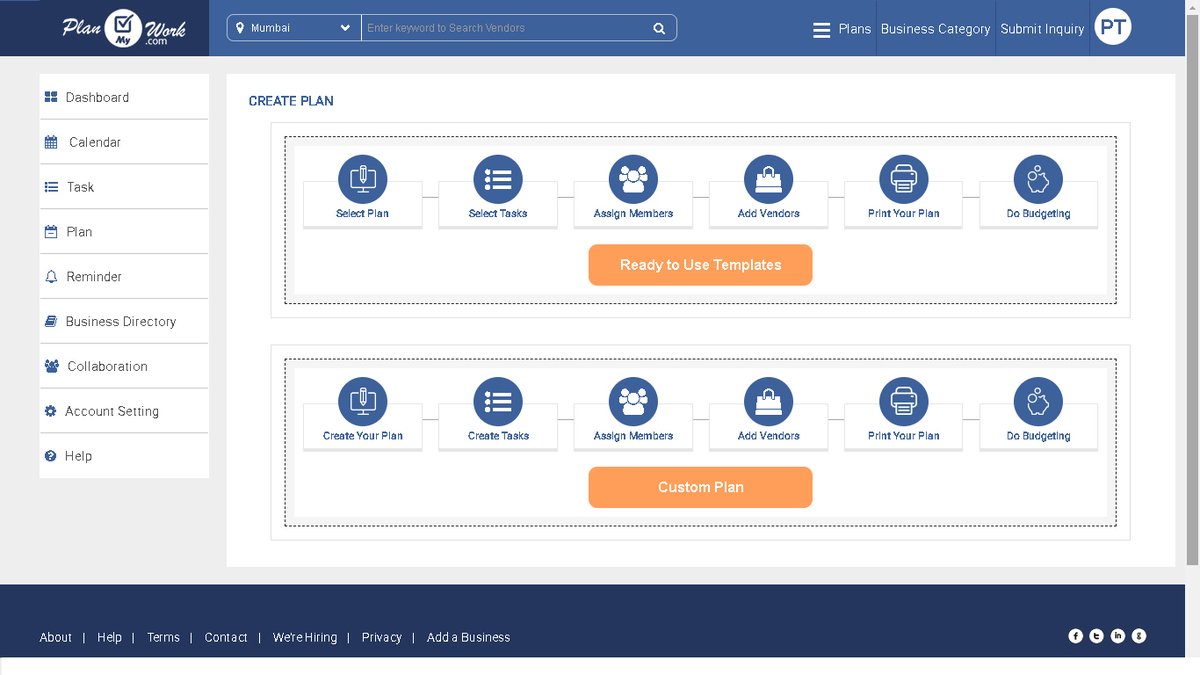The width and height of the screenshot is (1200, 675).
Task: Open Plans in the top navigation
Action: (x=855, y=29)
